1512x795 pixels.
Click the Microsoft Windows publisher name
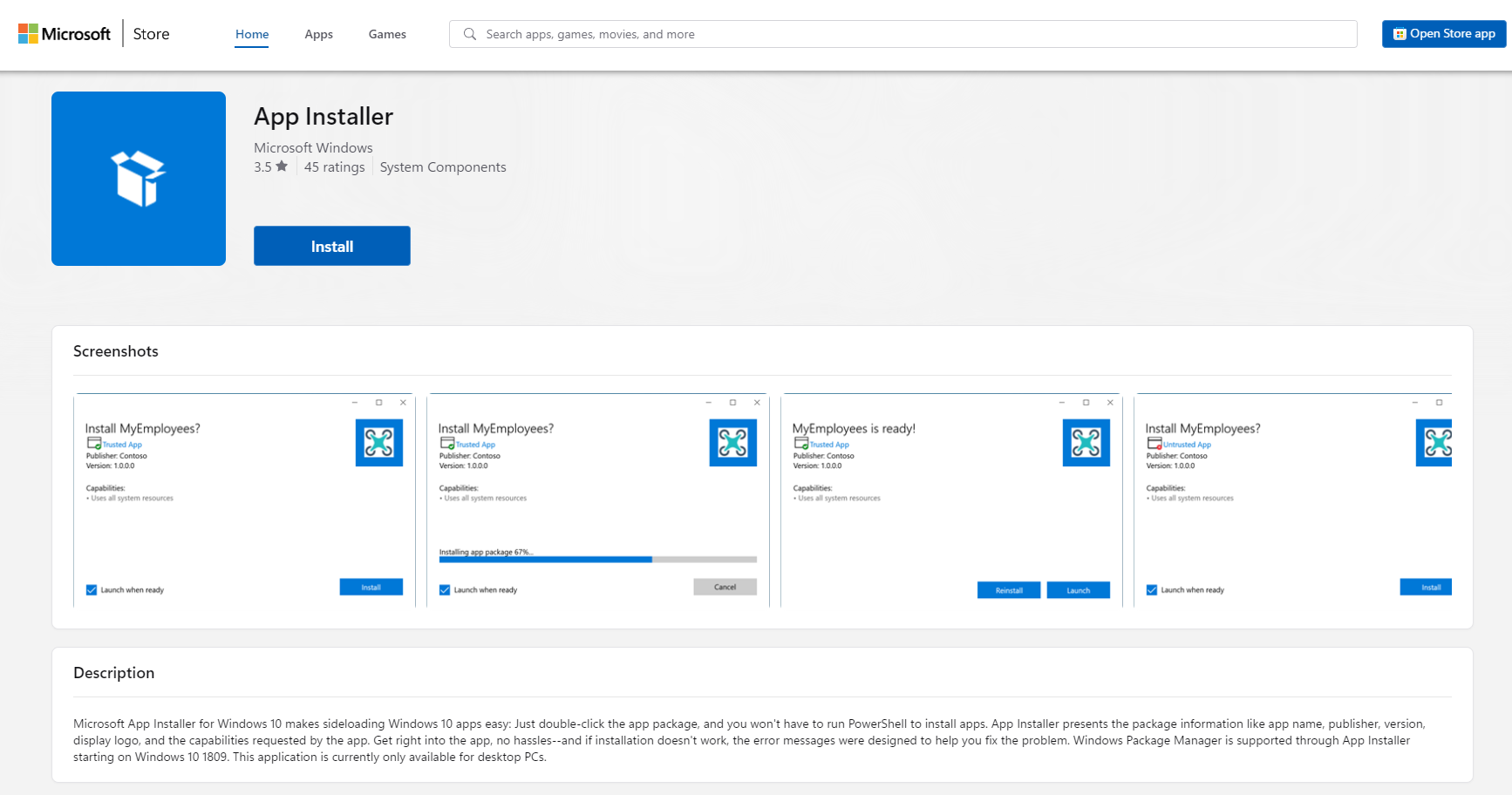pyautogui.click(x=313, y=148)
